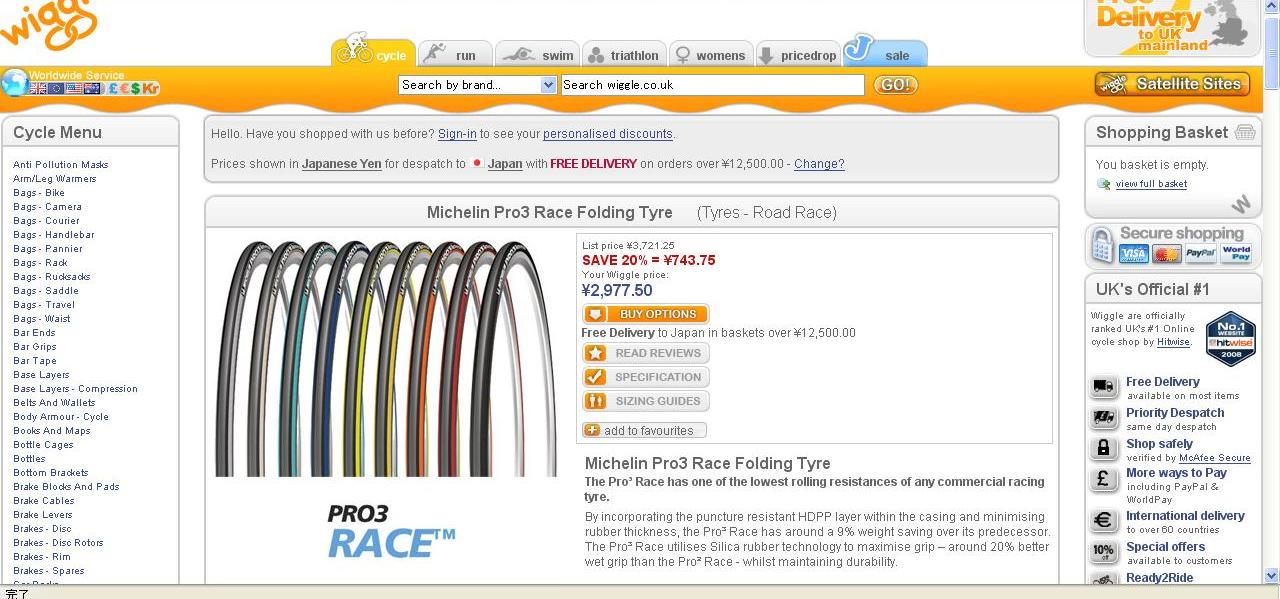
Task: Click the More ways to Pay pound icon
Action: (1104, 480)
